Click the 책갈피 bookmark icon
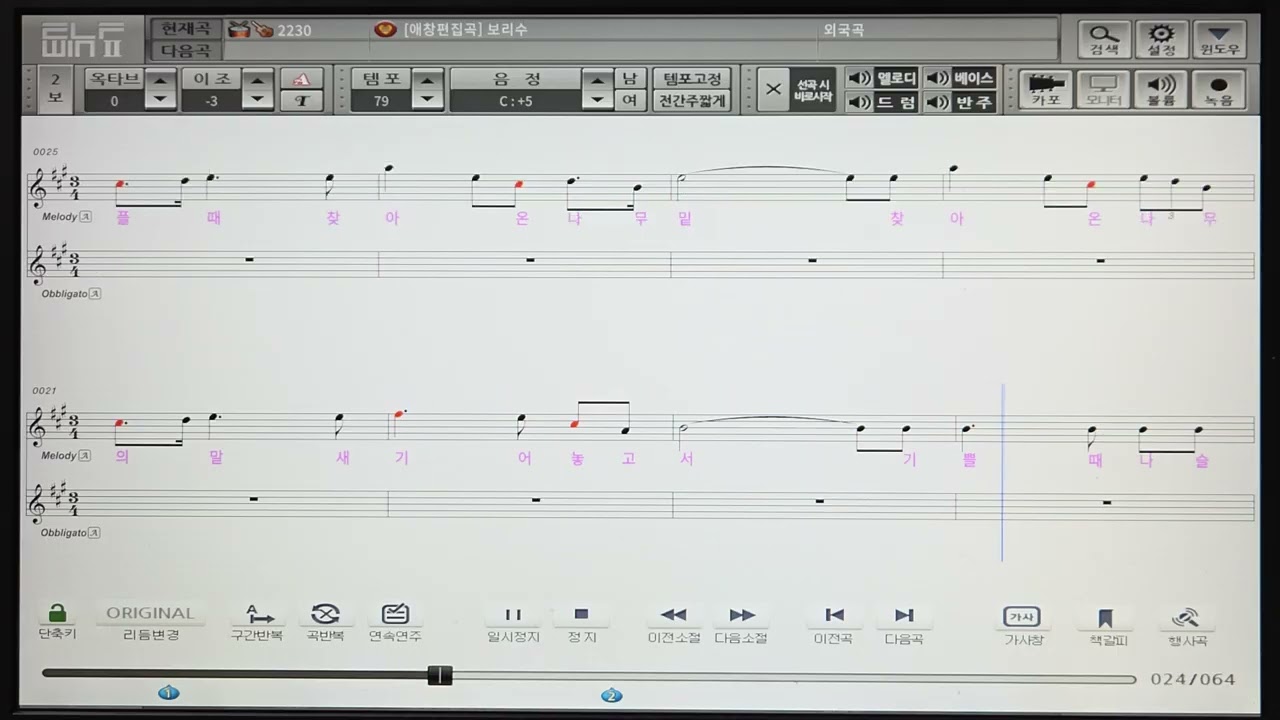Image resolution: width=1280 pixels, height=720 pixels. click(1105, 618)
